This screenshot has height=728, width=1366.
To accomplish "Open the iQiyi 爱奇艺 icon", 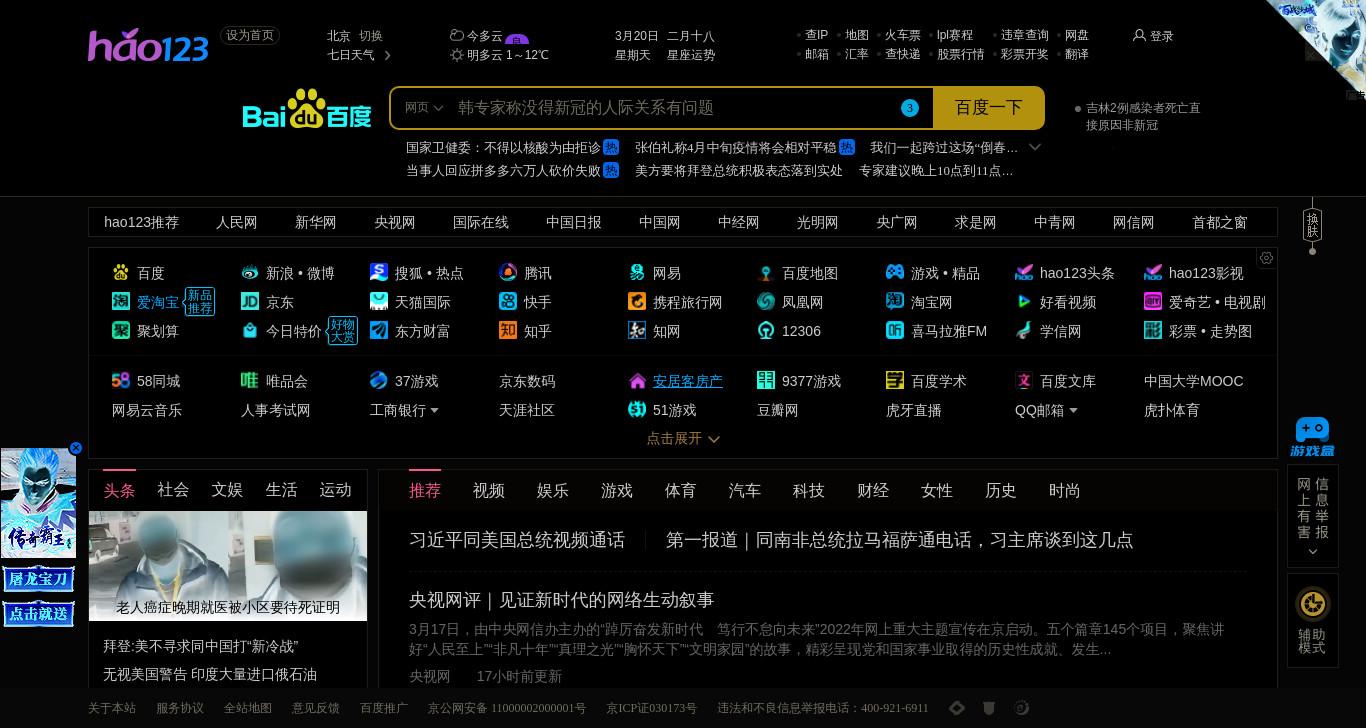I will (x=1153, y=301).
